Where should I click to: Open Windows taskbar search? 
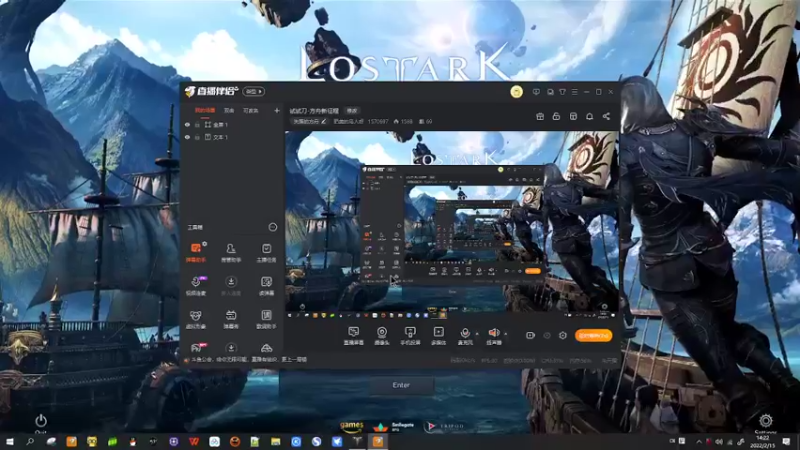[x=30, y=441]
